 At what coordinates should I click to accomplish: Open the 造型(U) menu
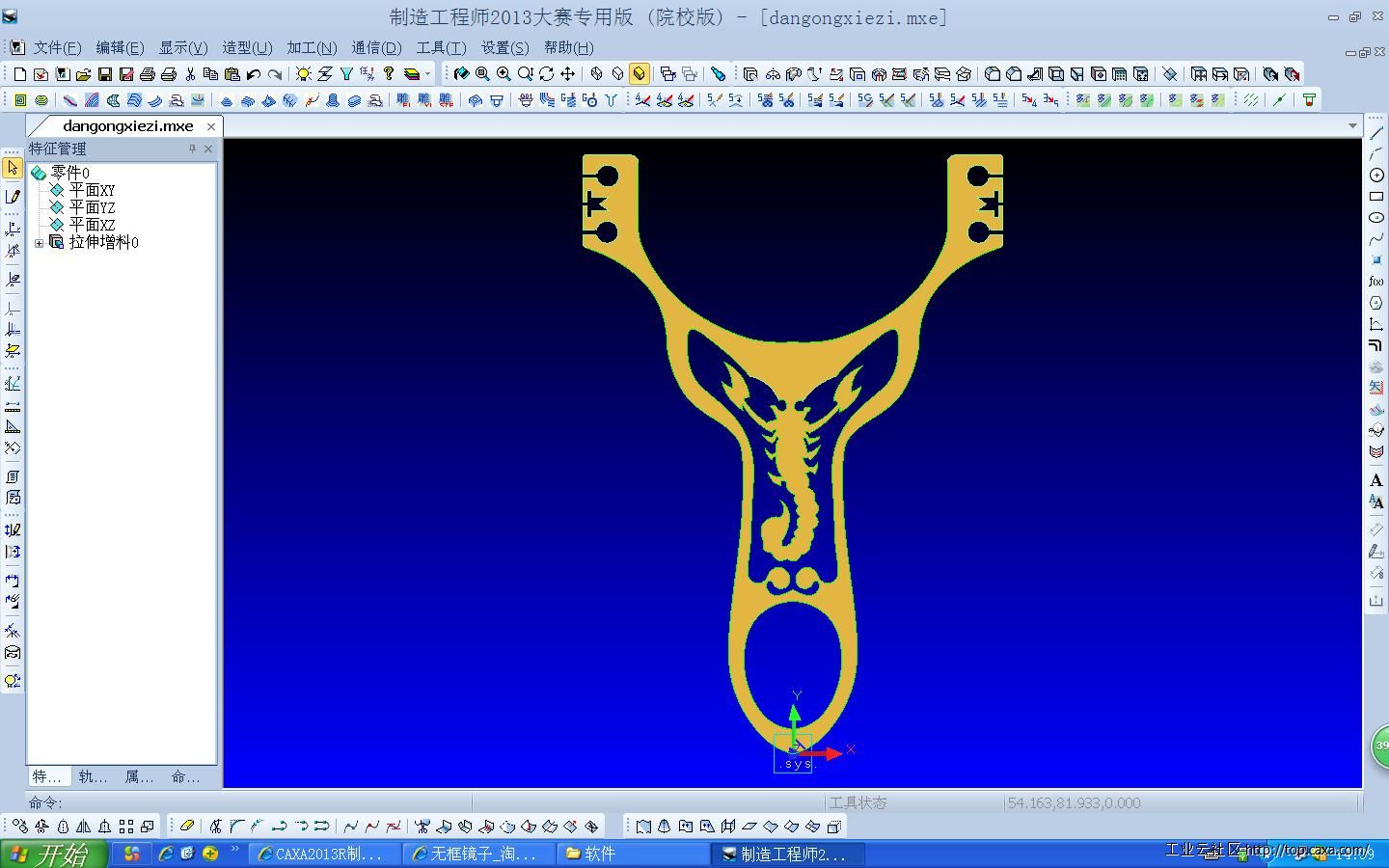click(247, 47)
